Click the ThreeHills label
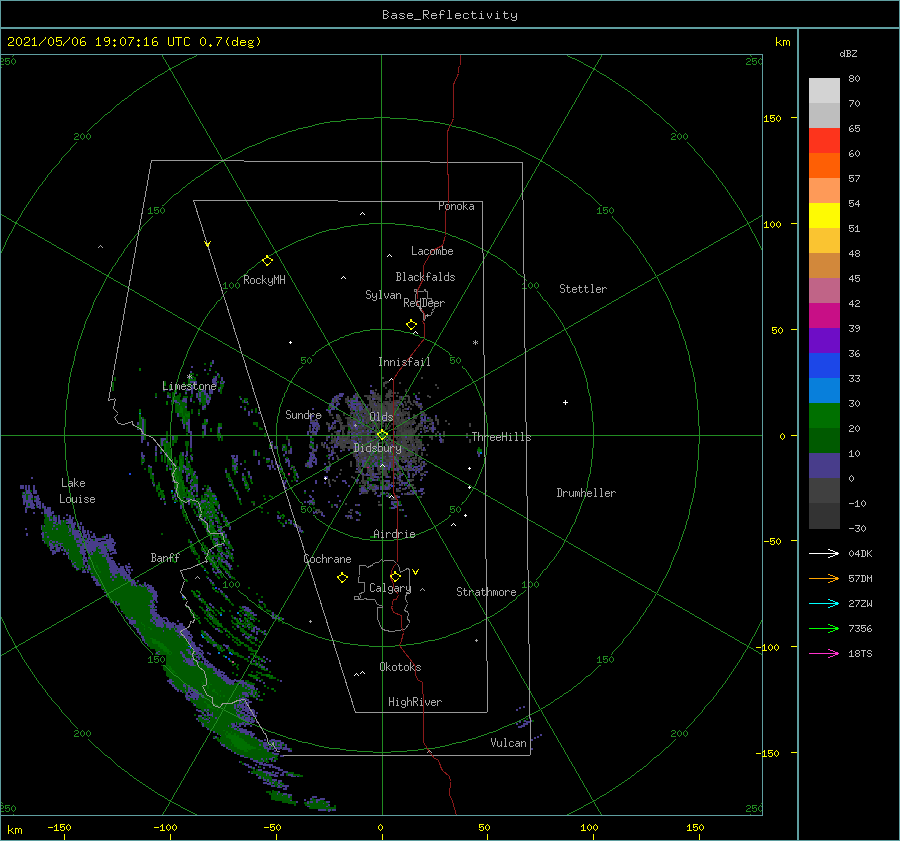 (501, 437)
